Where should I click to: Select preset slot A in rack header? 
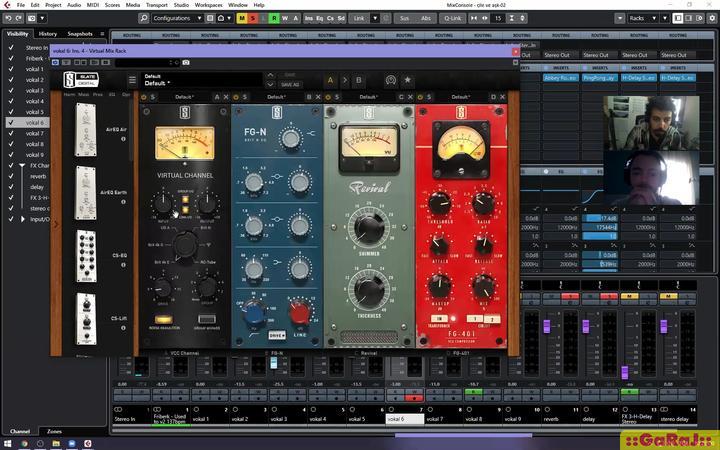coord(330,80)
